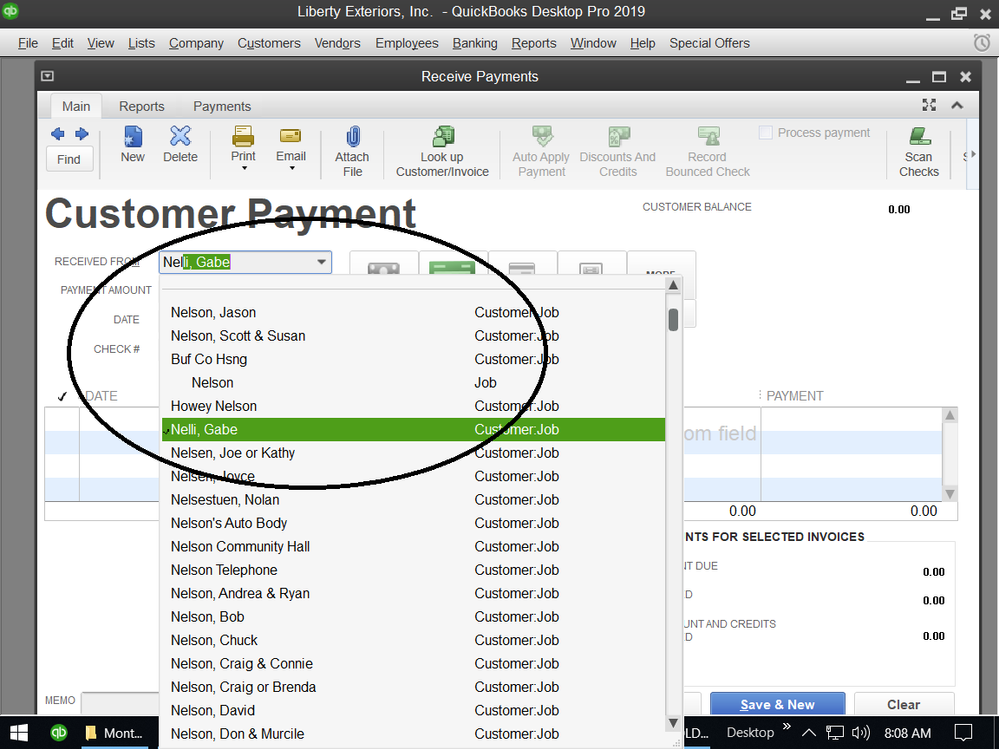Viewport: 999px width, 749px height.
Task: Select the cash payment method icon
Action: coord(384,268)
